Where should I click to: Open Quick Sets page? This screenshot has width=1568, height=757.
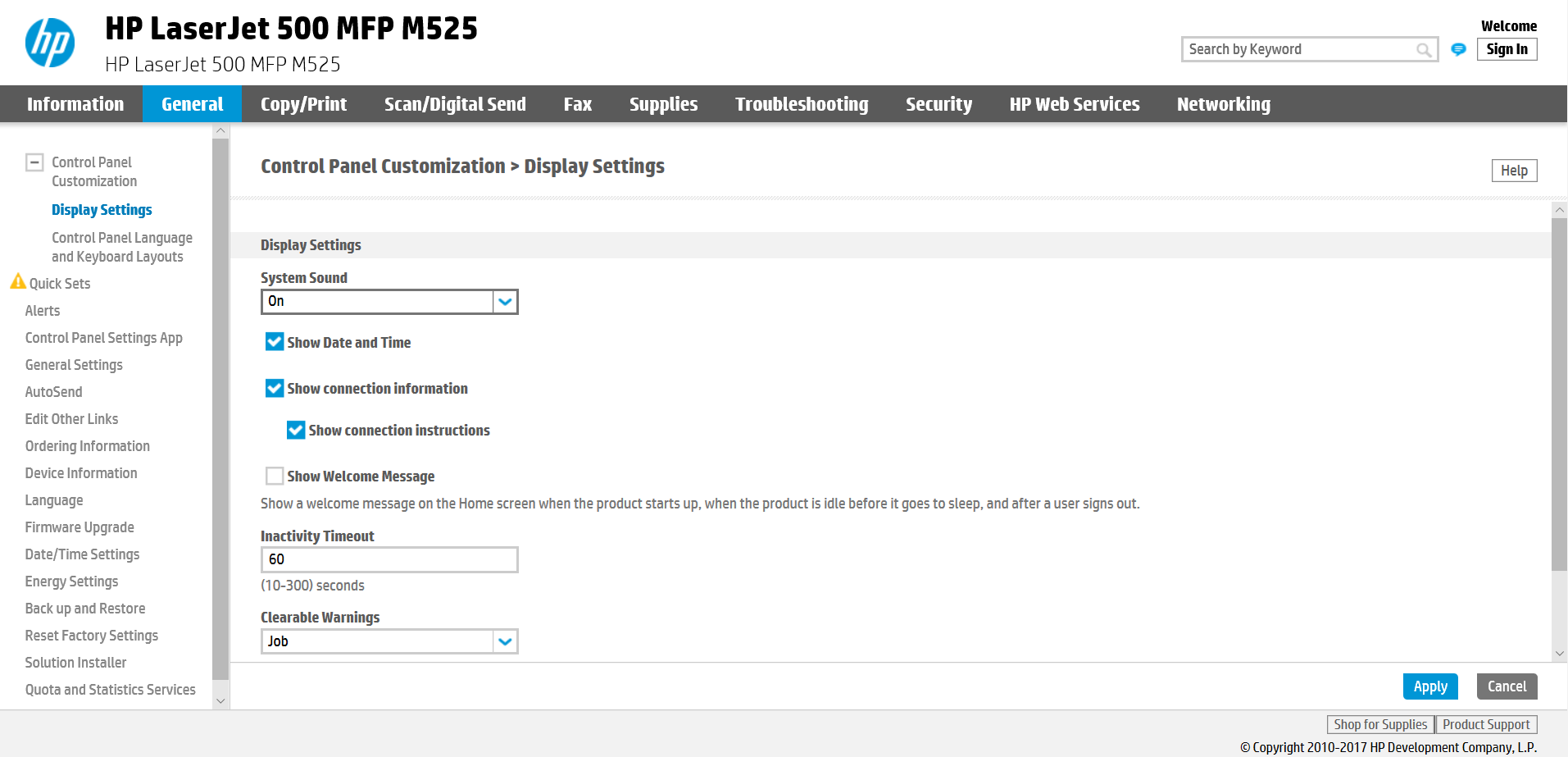click(60, 284)
